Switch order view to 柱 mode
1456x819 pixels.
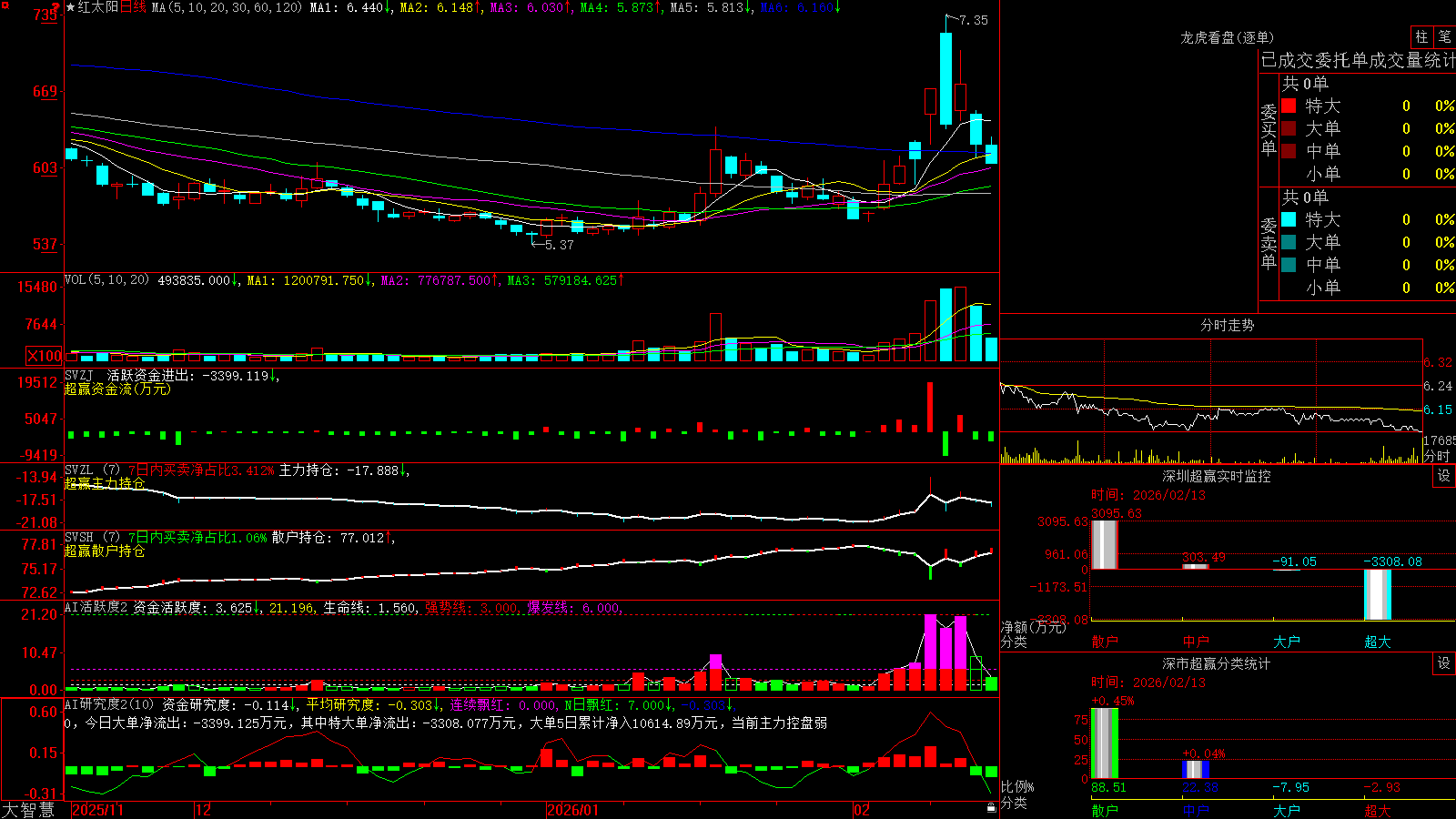click(x=1421, y=36)
